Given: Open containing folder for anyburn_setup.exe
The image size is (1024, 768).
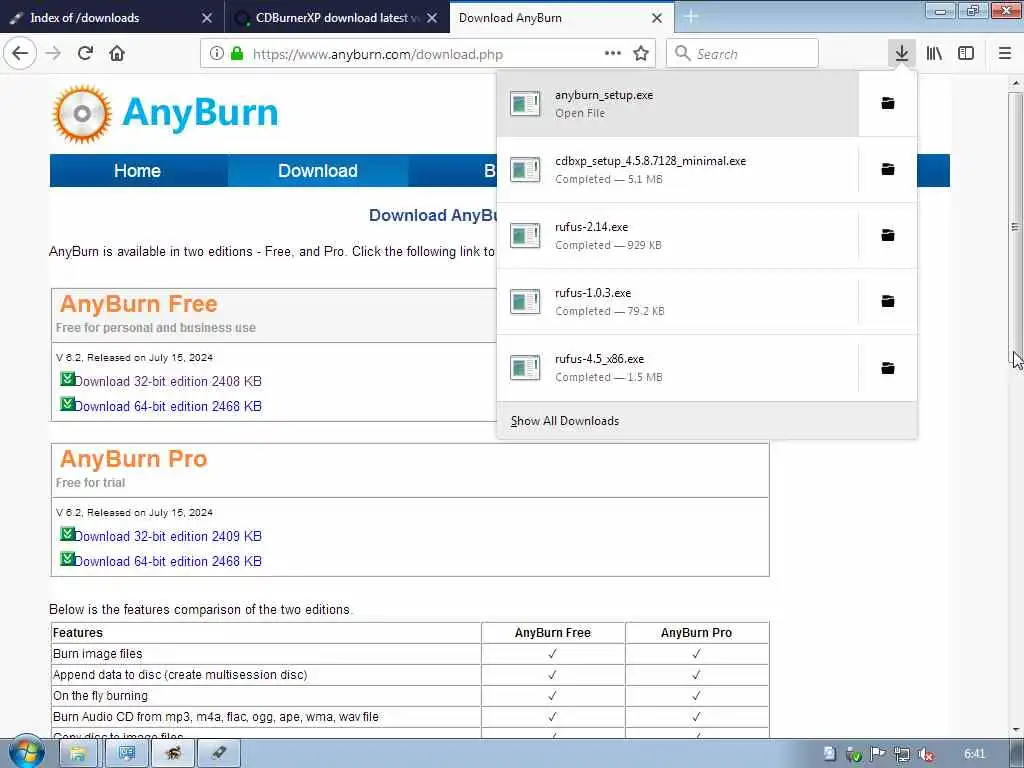Looking at the screenshot, I should [888, 103].
